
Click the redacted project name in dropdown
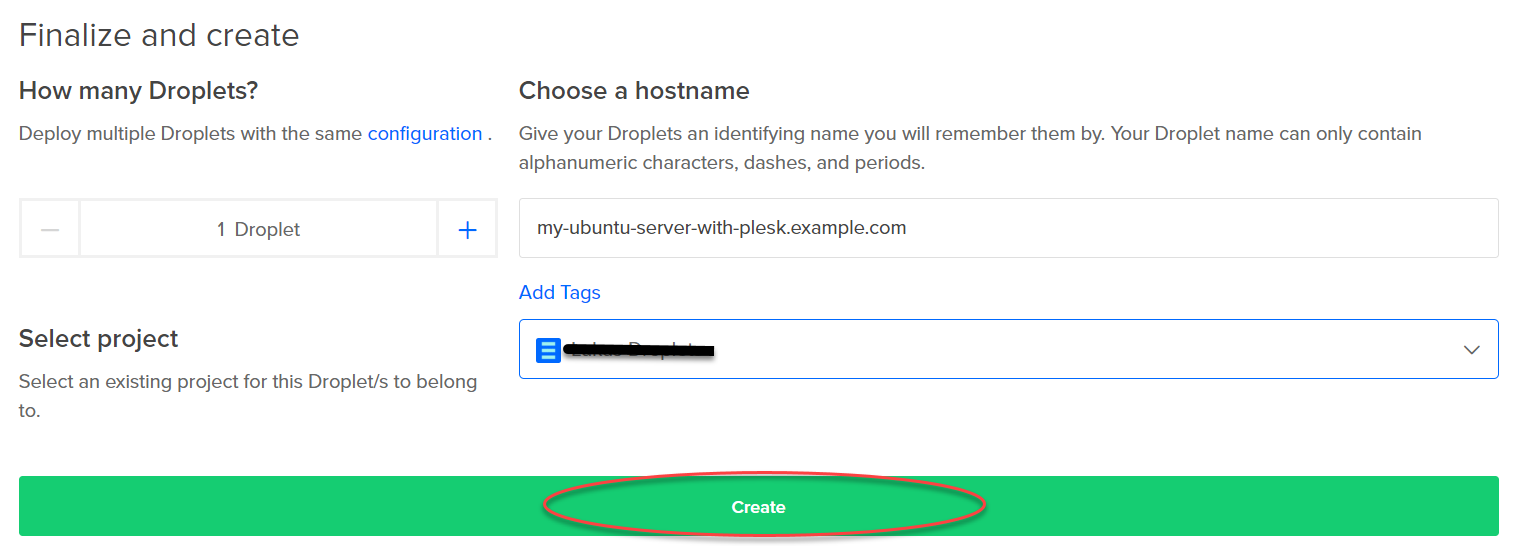pyautogui.click(x=640, y=350)
